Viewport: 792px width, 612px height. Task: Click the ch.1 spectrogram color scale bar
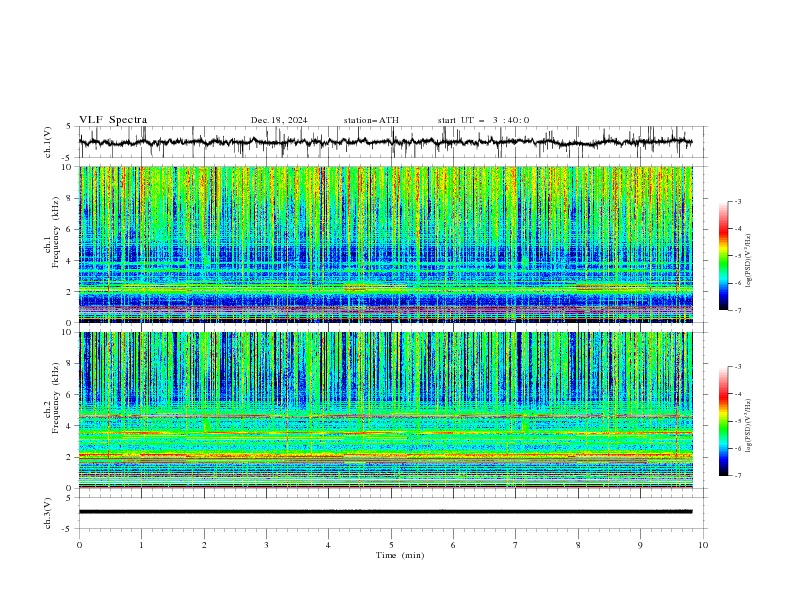click(723, 256)
